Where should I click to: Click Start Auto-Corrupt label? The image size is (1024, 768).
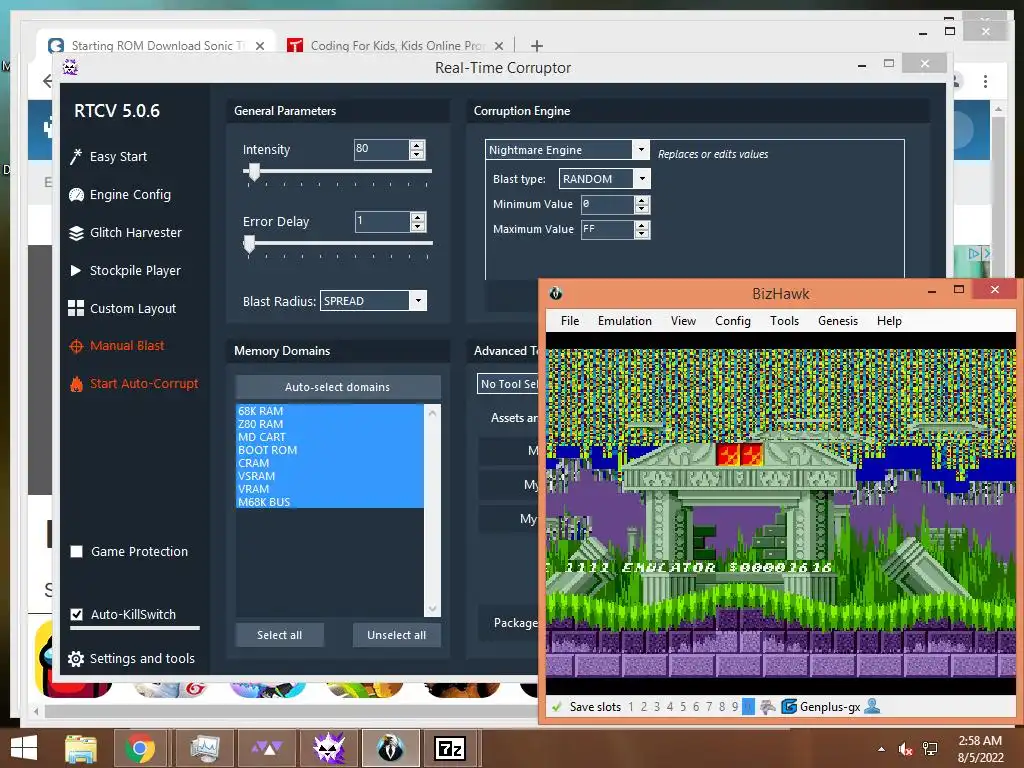(x=144, y=384)
